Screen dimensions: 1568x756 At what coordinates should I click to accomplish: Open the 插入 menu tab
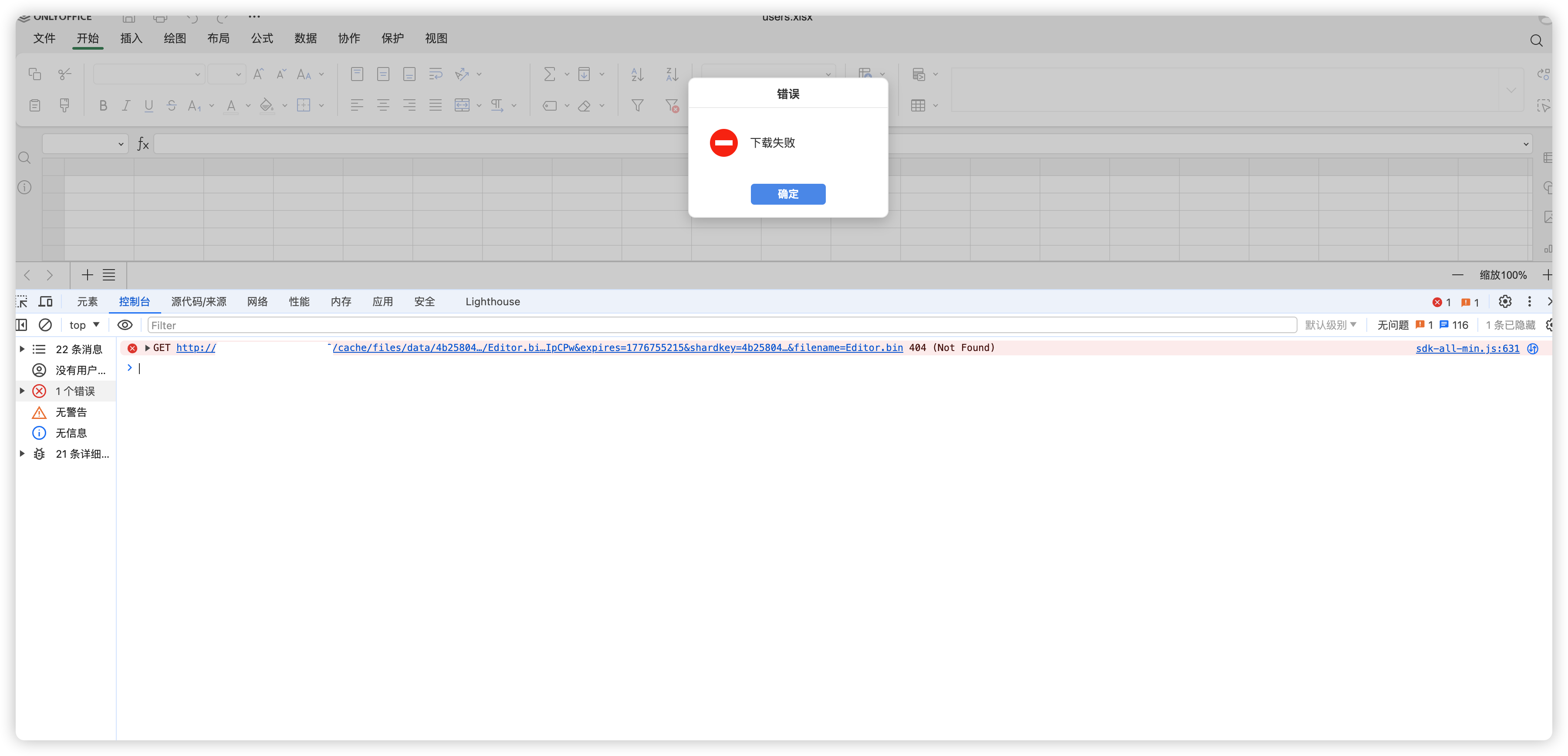pos(131,38)
